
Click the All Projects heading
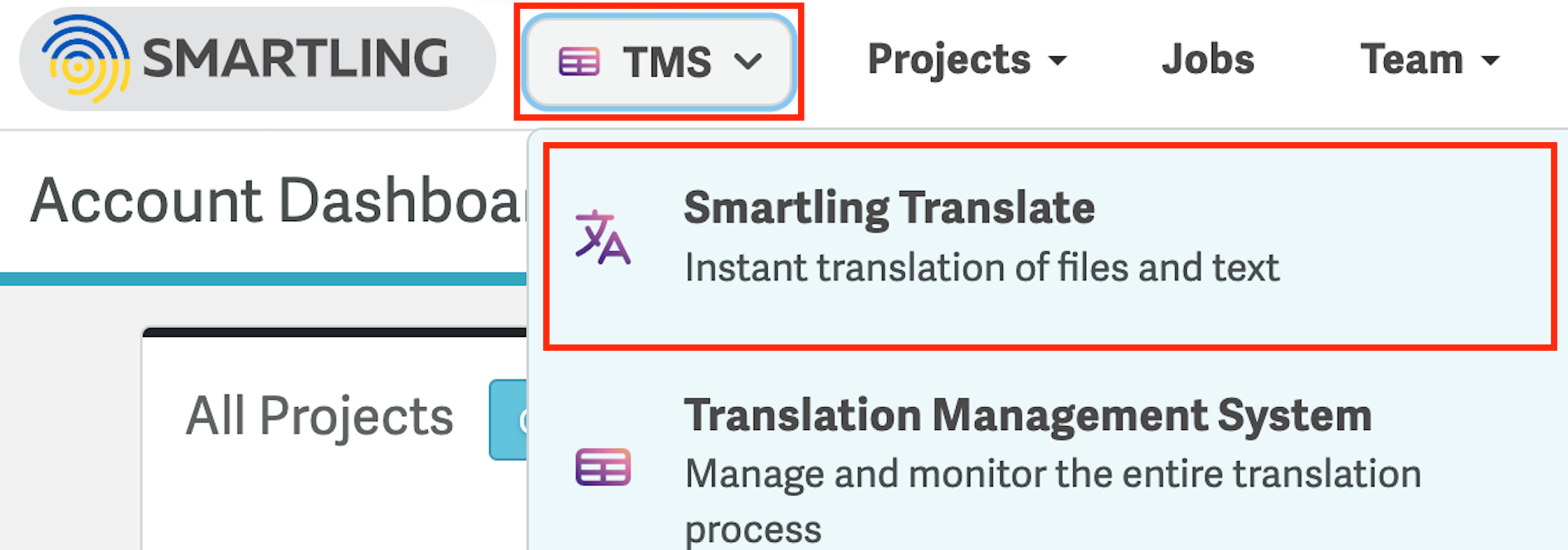tap(319, 417)
